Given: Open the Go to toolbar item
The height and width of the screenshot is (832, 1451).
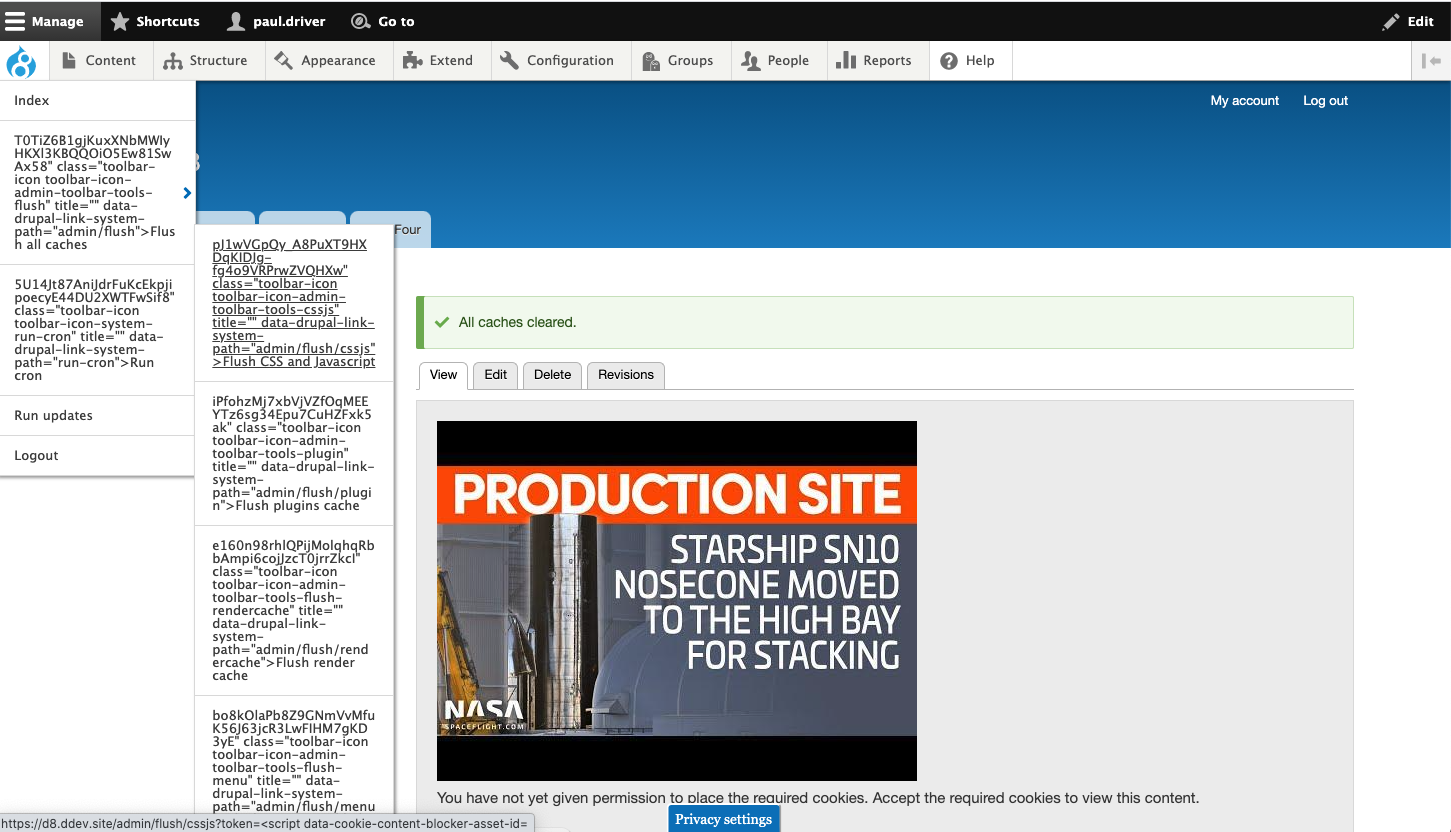Looking at the screenshot, I should pos(383,21).
